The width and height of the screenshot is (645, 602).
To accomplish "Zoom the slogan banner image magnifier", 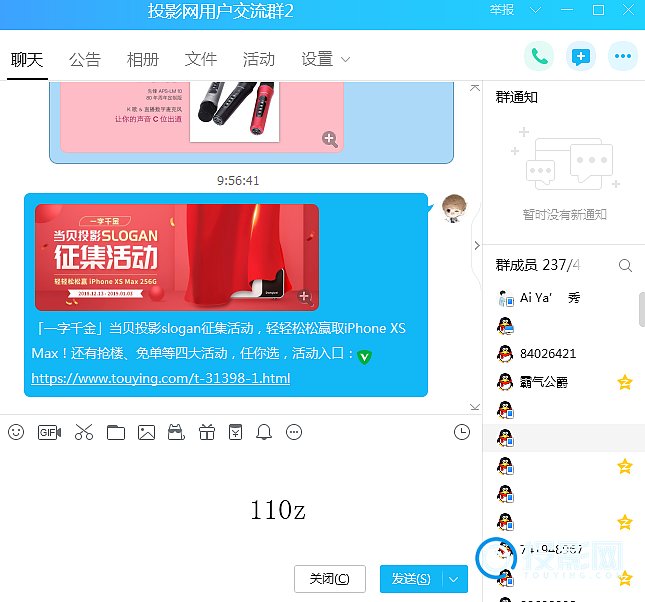I will [305, 298].
